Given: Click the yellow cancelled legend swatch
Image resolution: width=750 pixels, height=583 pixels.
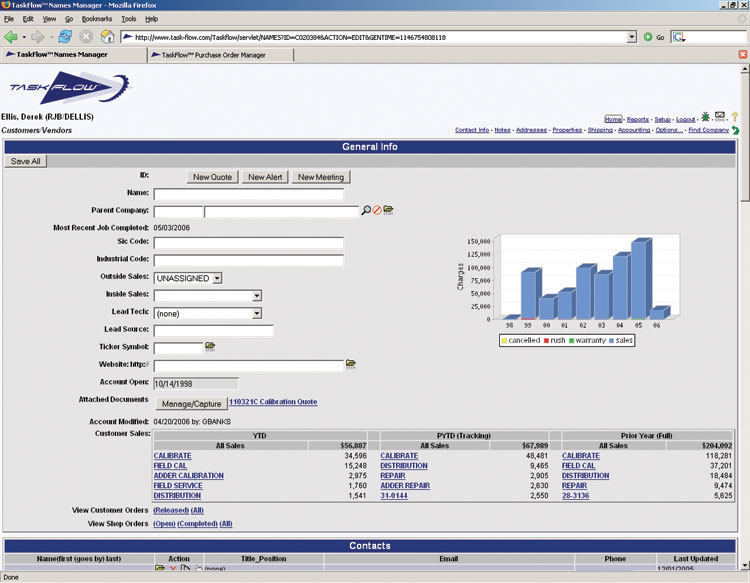Looking at the screenshot, I should click(504, 341).
